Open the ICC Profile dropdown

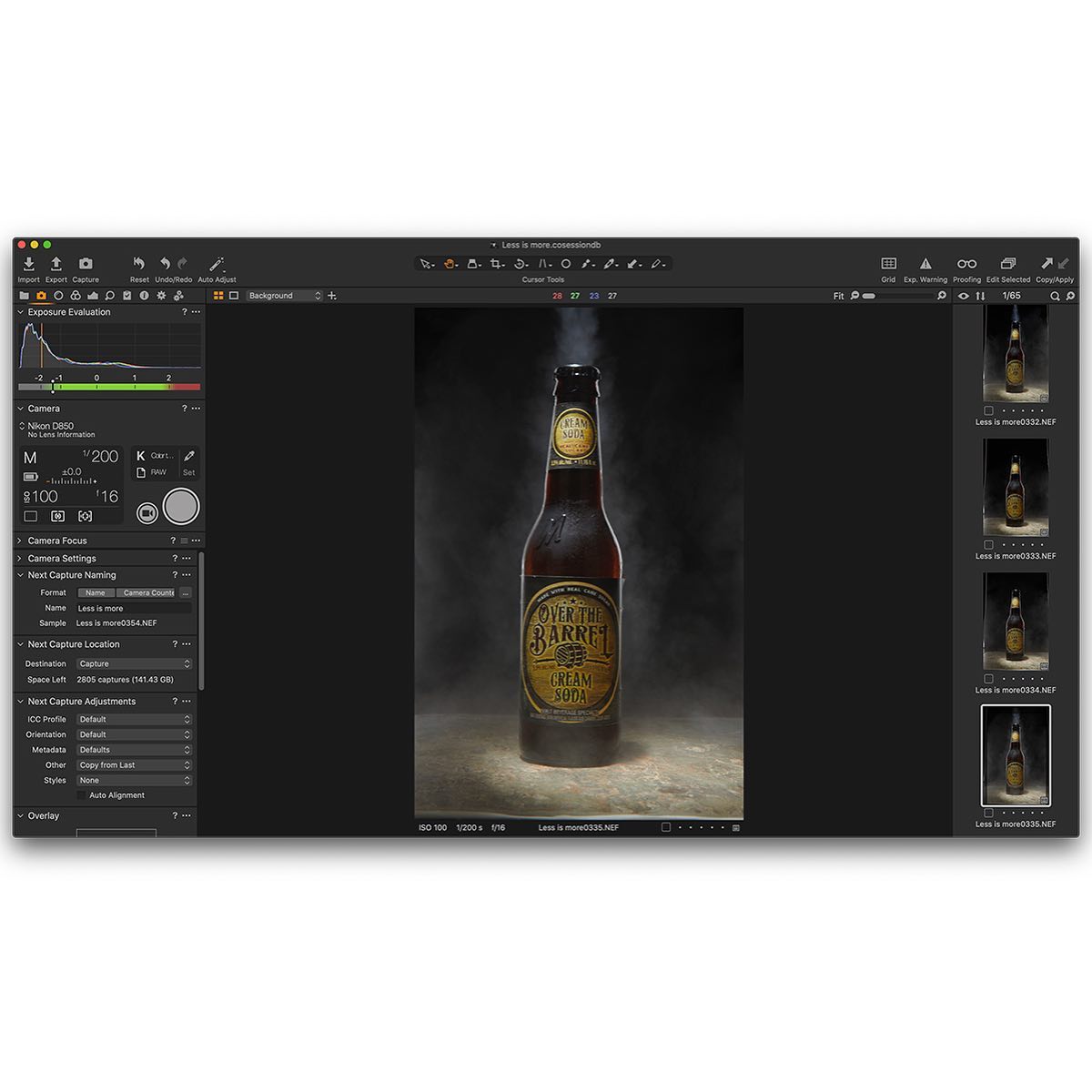134,719
